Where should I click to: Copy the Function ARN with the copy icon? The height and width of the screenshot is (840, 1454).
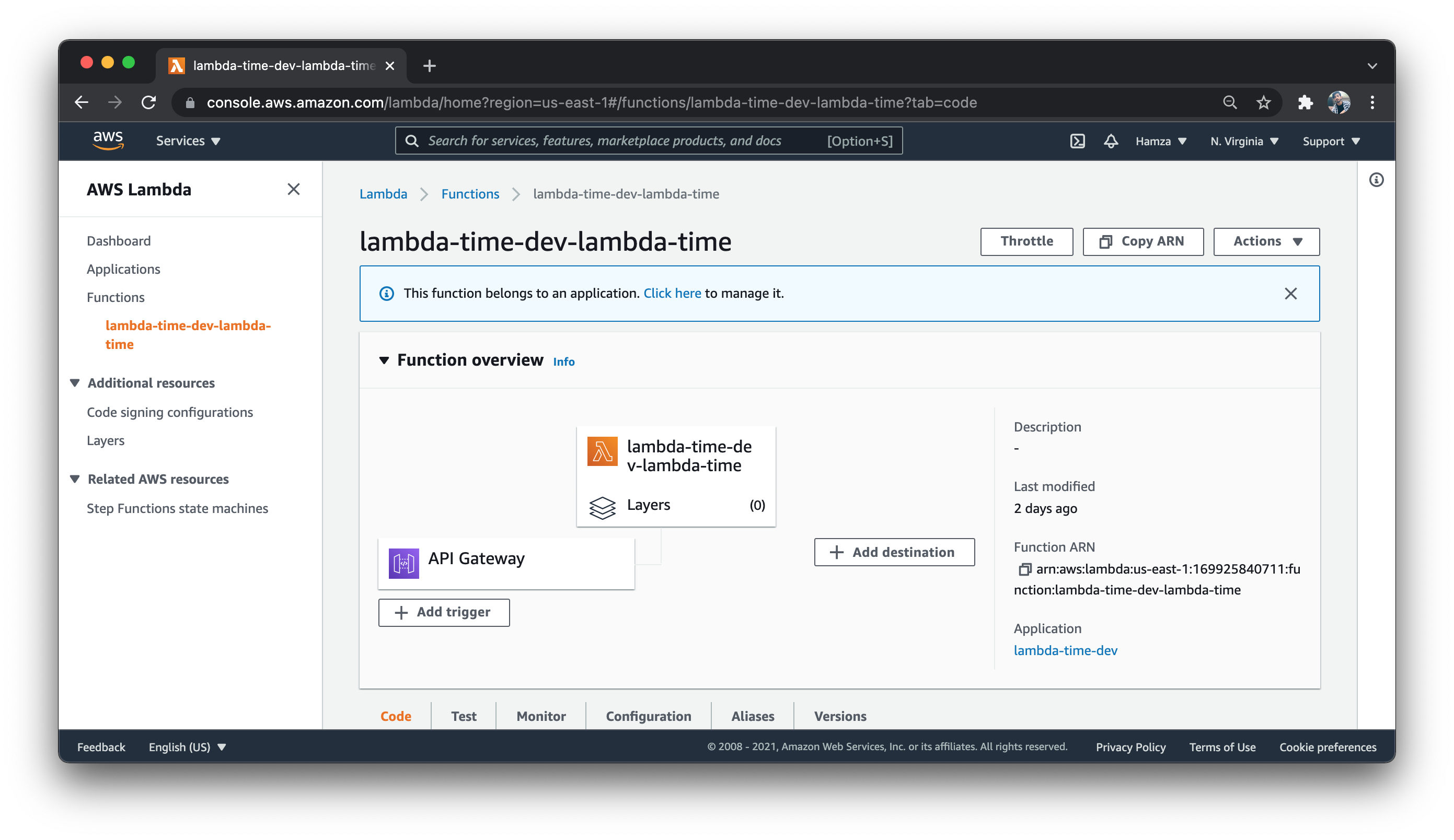1024,569
